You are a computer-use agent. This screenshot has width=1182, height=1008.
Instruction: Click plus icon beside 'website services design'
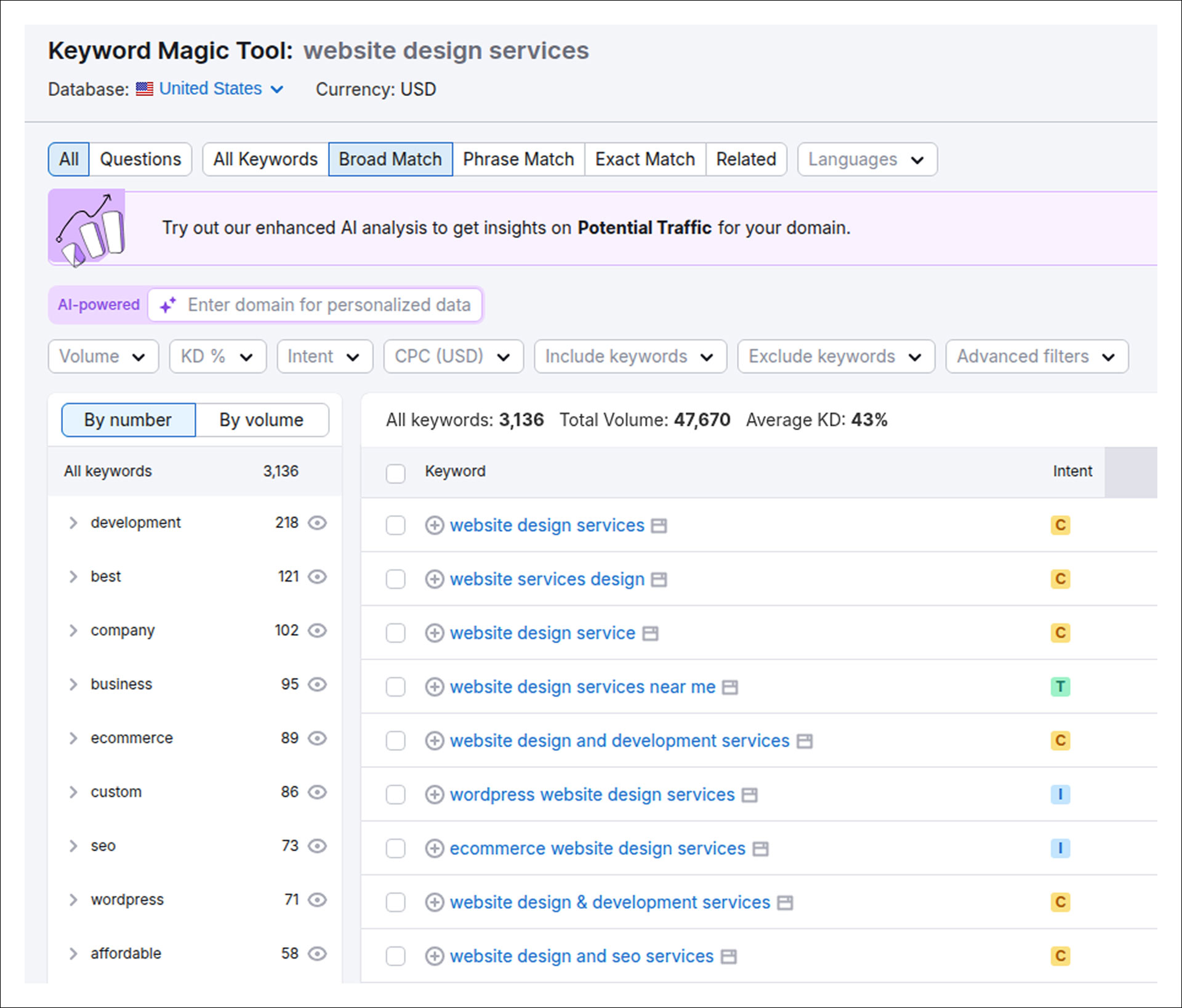435,579
